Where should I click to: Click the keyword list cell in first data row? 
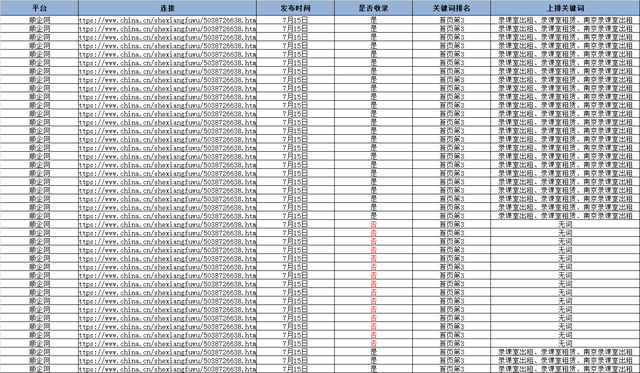pyautogui.click(x=565, y=20)
